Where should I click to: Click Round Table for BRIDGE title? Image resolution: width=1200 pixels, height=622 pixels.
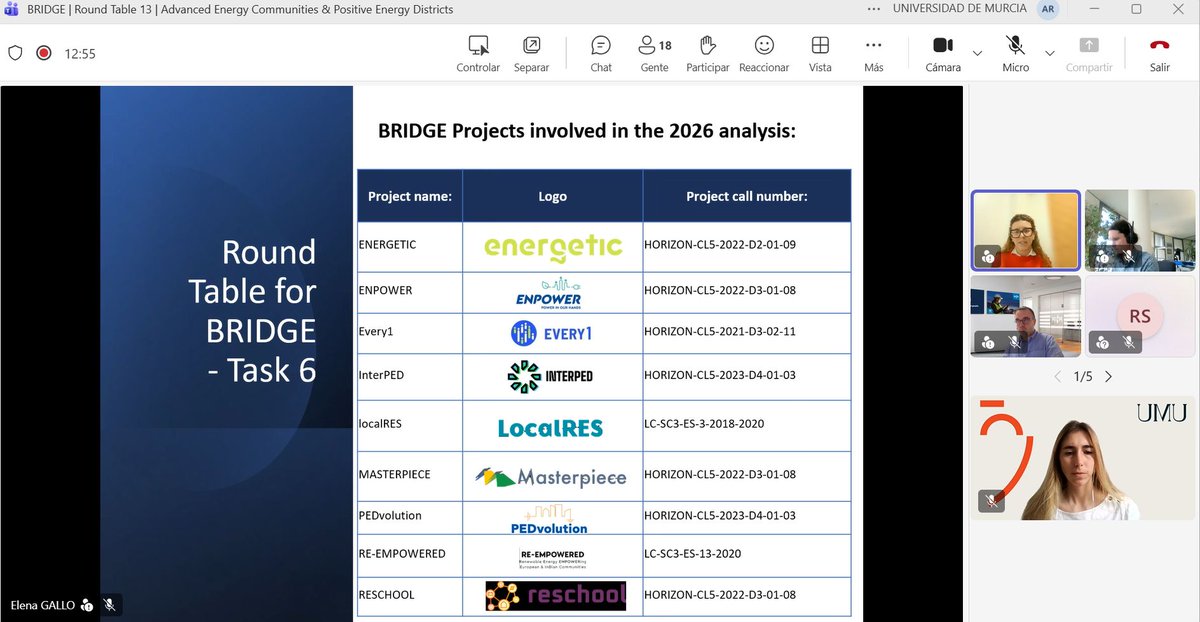(x=252, y=310)
